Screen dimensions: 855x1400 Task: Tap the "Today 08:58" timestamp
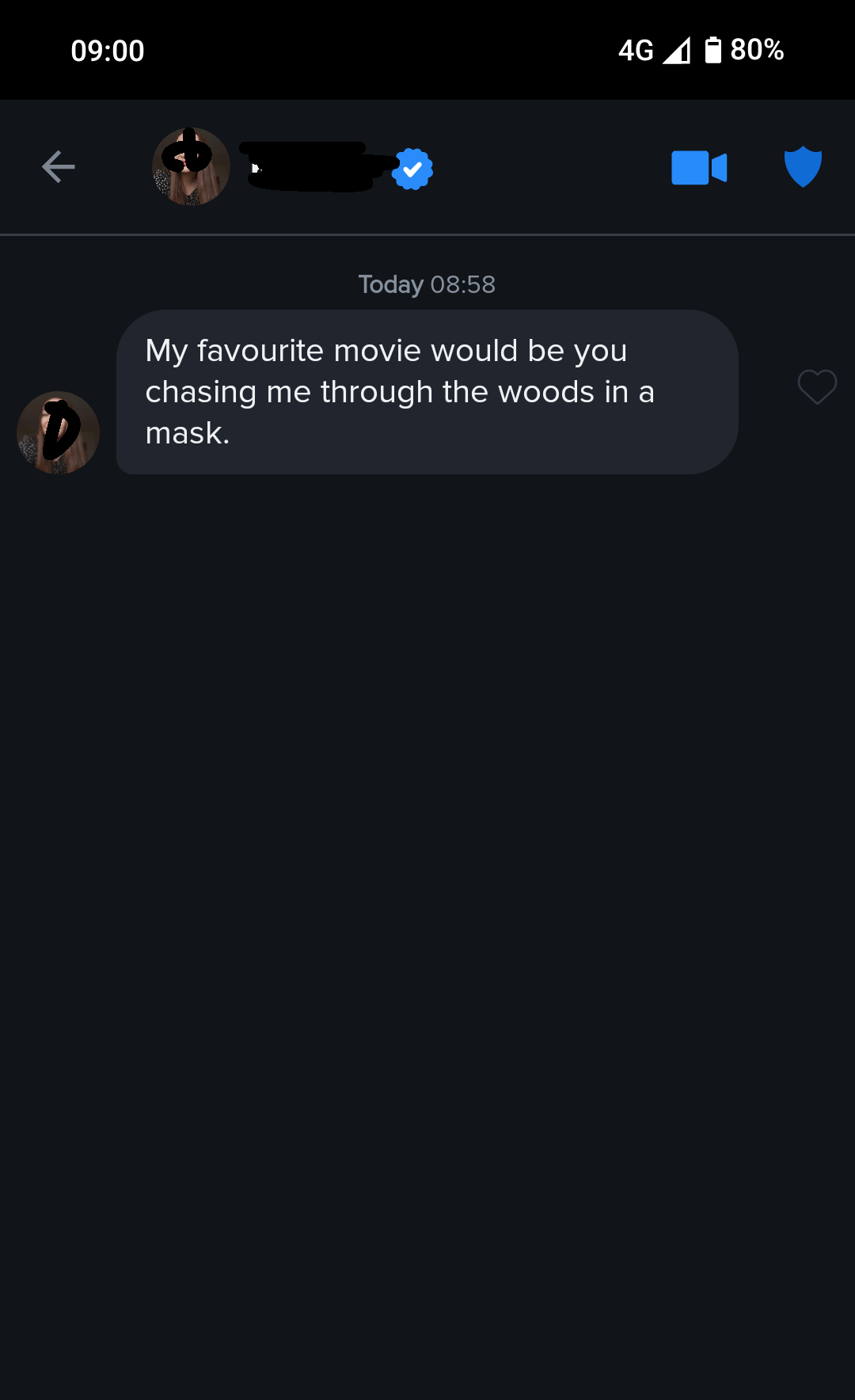[x=427, y=284]
